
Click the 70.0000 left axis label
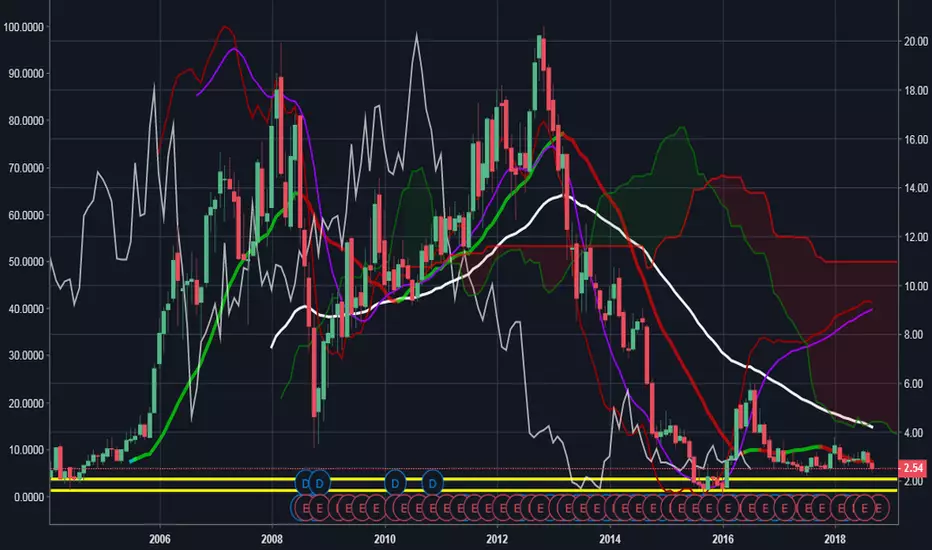26,168
